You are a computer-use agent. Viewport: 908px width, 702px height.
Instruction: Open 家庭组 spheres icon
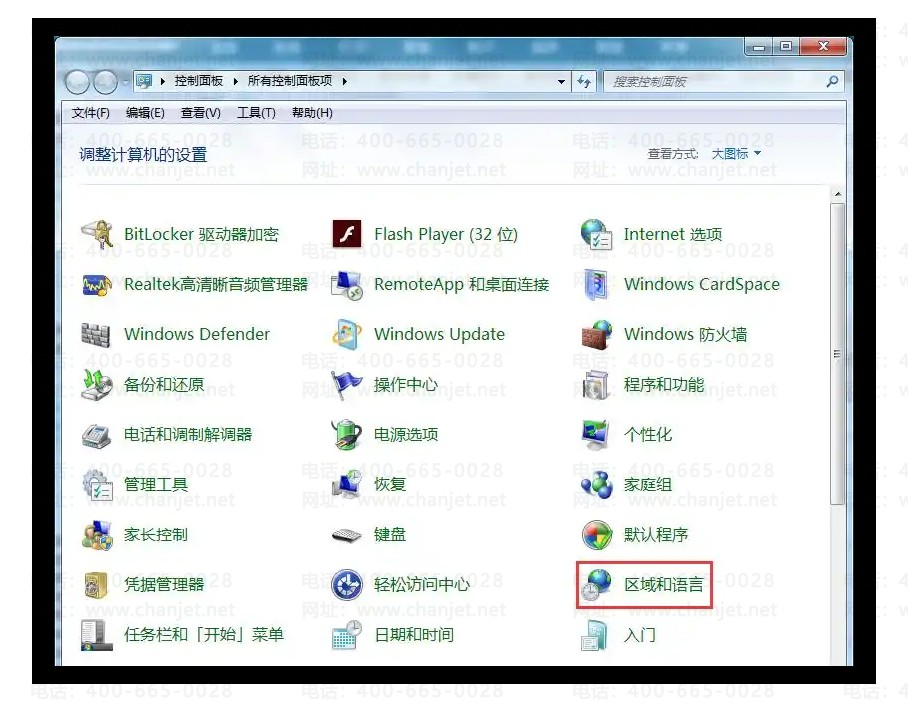596,485
